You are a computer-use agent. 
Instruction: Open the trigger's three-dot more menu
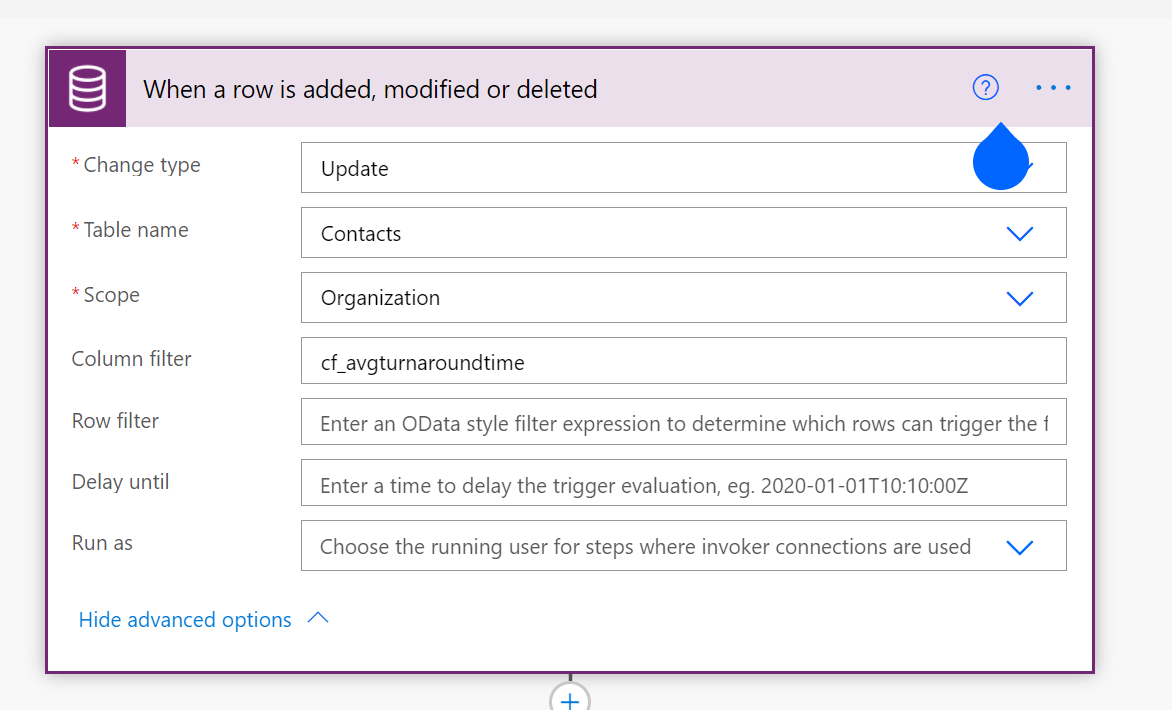pos(1053,88)
